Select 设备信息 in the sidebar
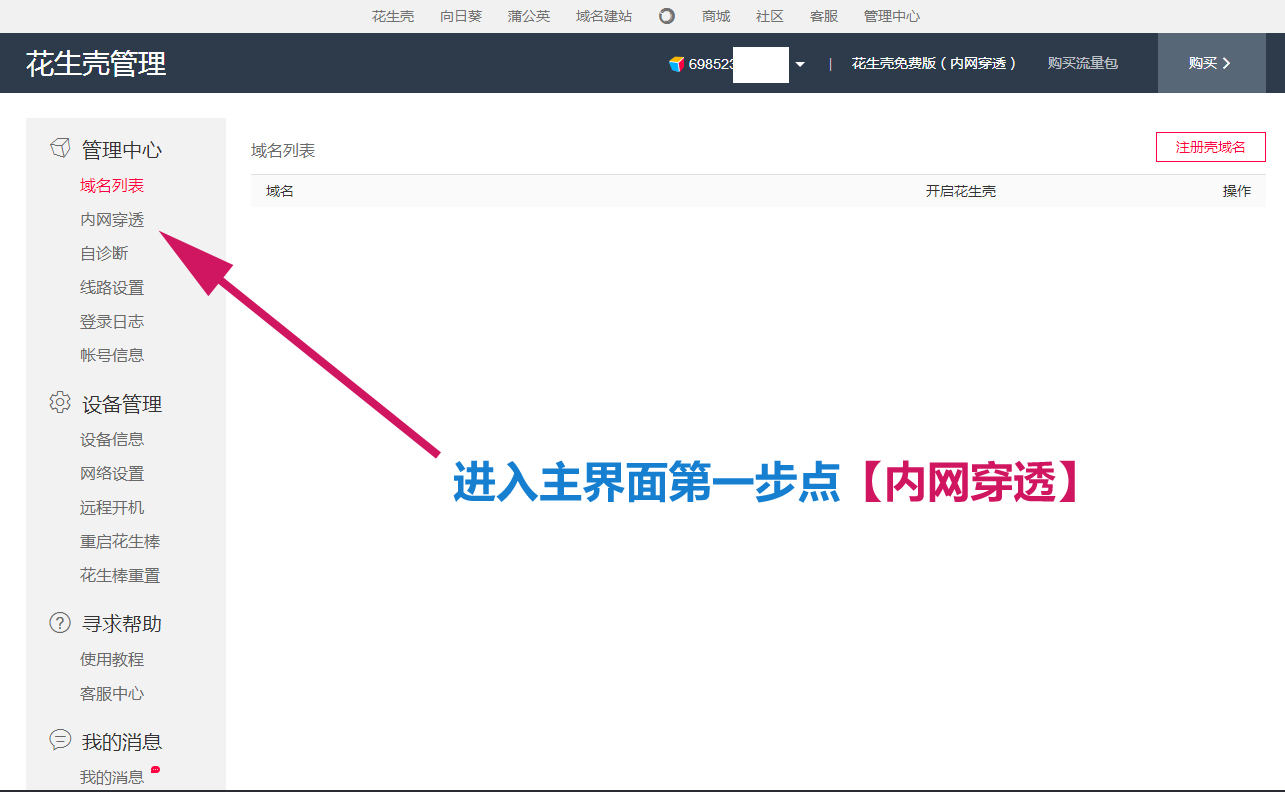 (x=112, y=440)
